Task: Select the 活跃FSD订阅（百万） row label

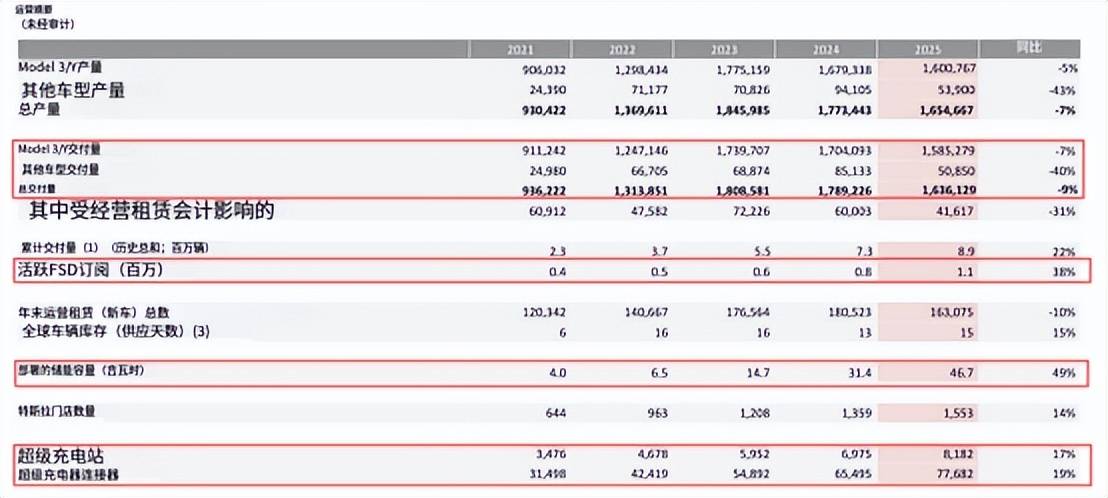Action: coord(91,271)
